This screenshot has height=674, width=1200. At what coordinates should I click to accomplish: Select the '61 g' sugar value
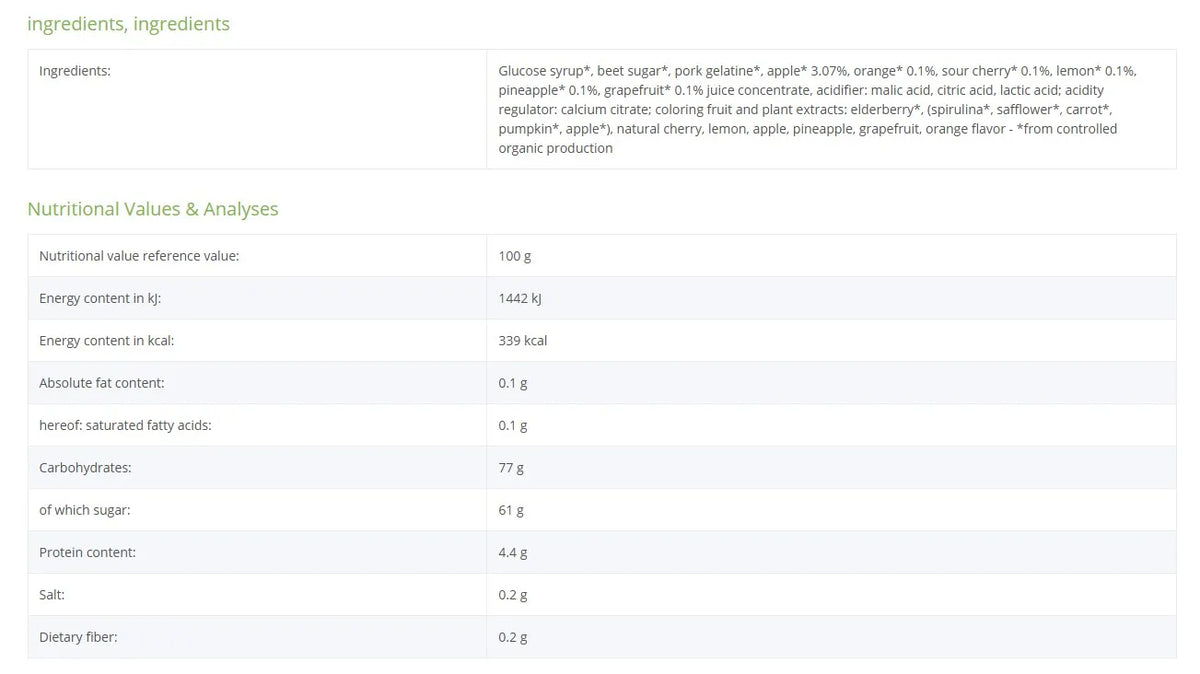[x=511, y=510]
